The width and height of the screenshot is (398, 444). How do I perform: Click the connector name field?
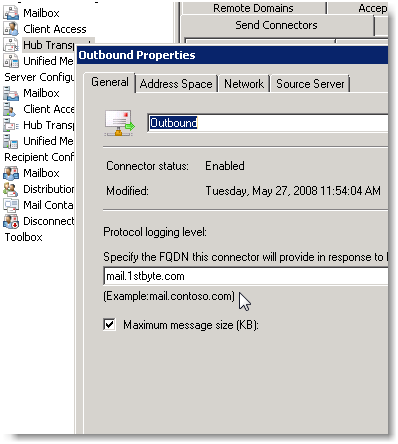click(268, 123)
